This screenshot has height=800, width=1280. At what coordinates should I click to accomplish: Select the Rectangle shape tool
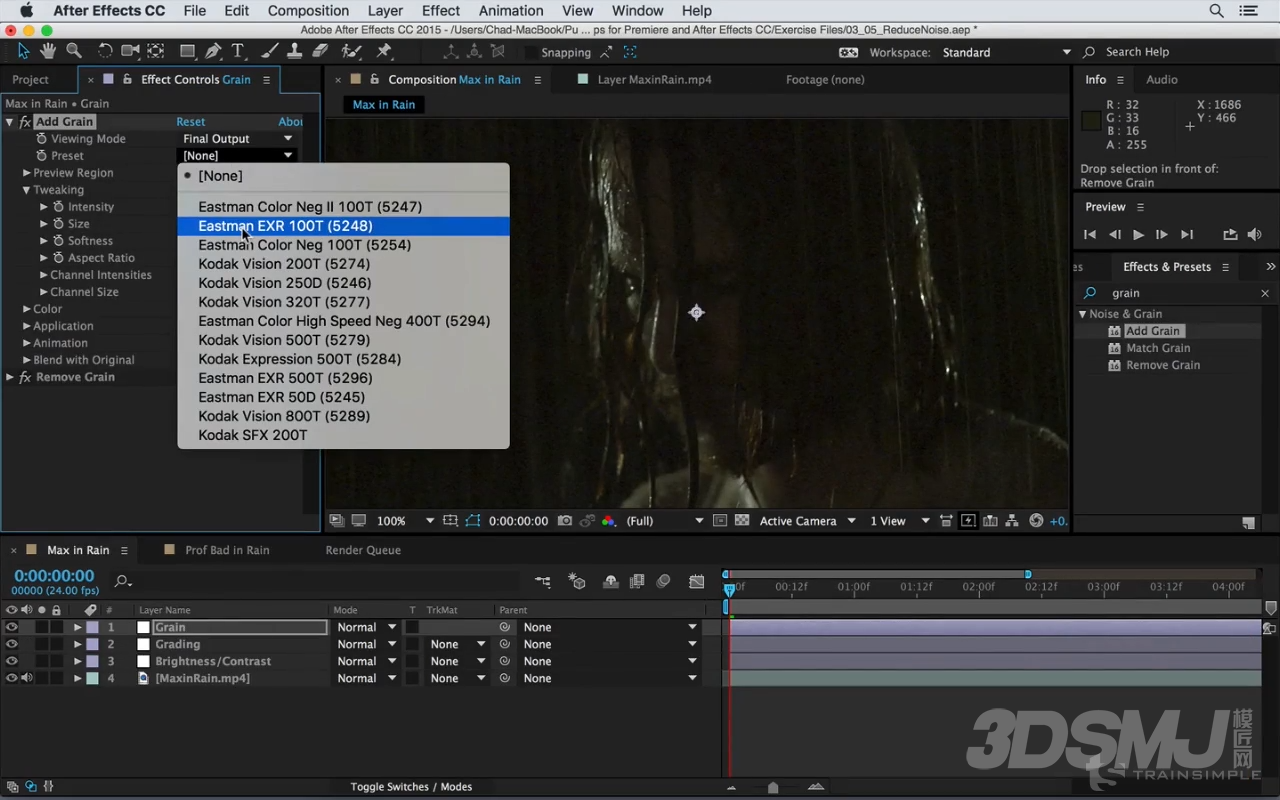(187, 51)
